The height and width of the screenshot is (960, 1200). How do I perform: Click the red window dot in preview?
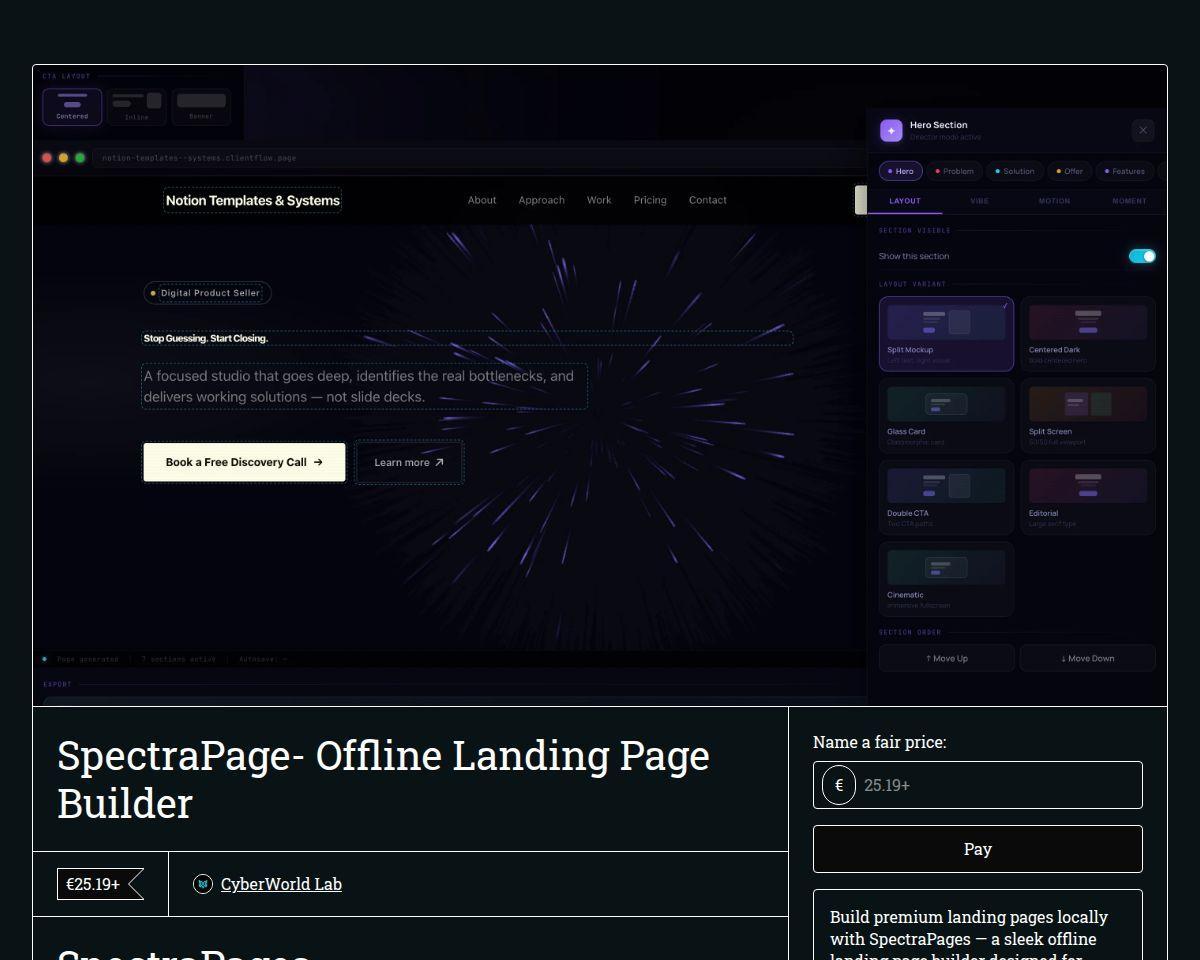coord(47,158)
